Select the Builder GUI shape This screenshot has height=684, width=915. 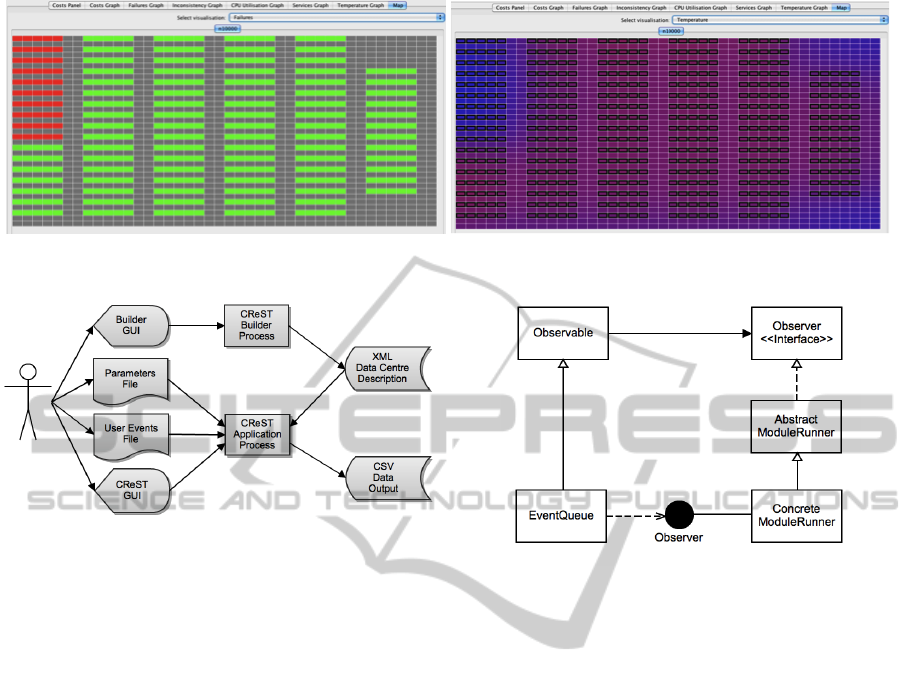(x=131, y=328)
